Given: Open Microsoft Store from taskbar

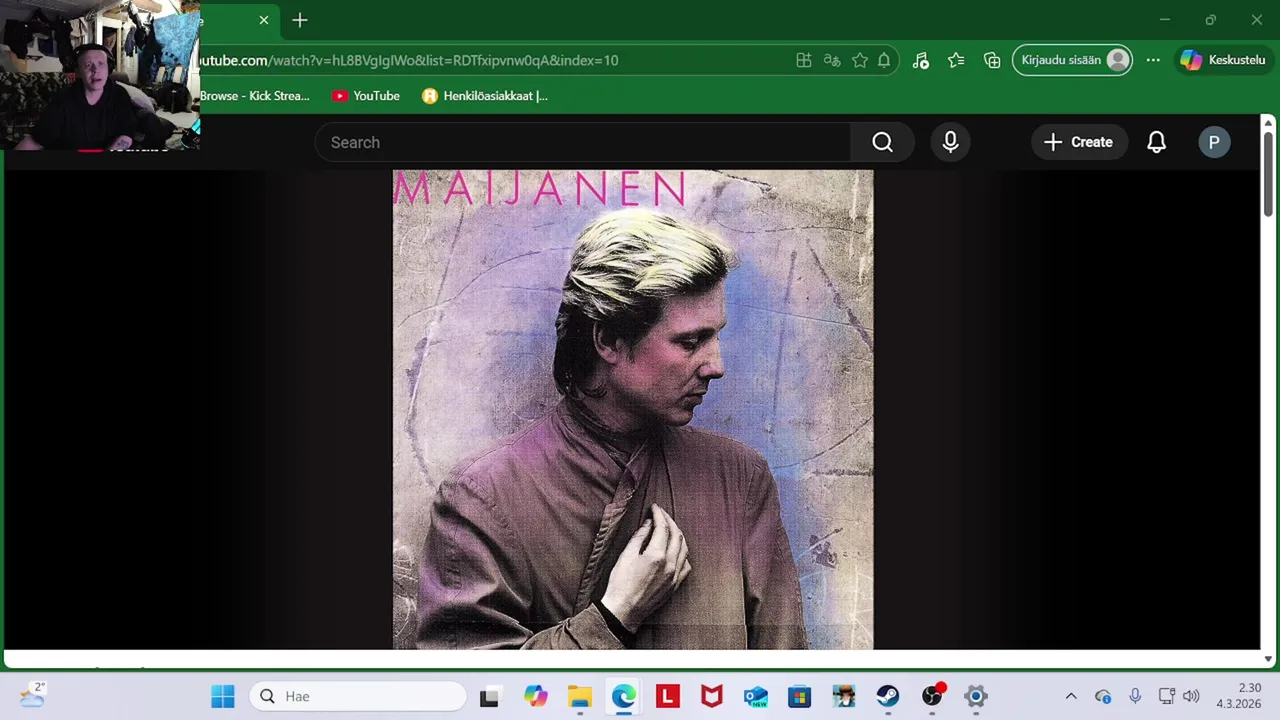Looking at the screenshot, I should [x=800, y=696].
